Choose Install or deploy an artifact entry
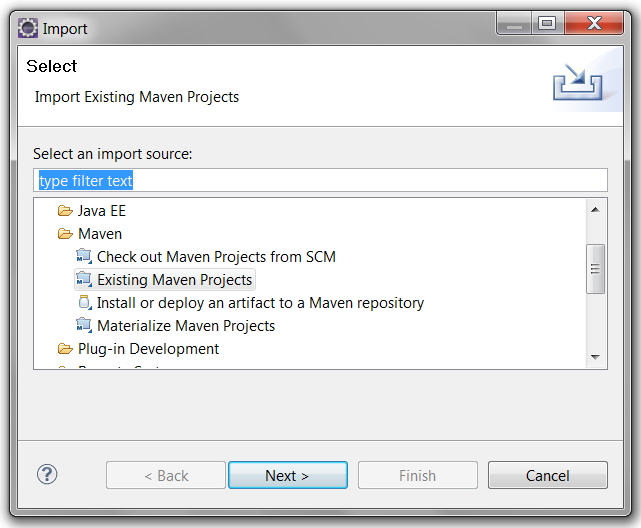Viewport: 641px width, 528px height. [260, 303]
